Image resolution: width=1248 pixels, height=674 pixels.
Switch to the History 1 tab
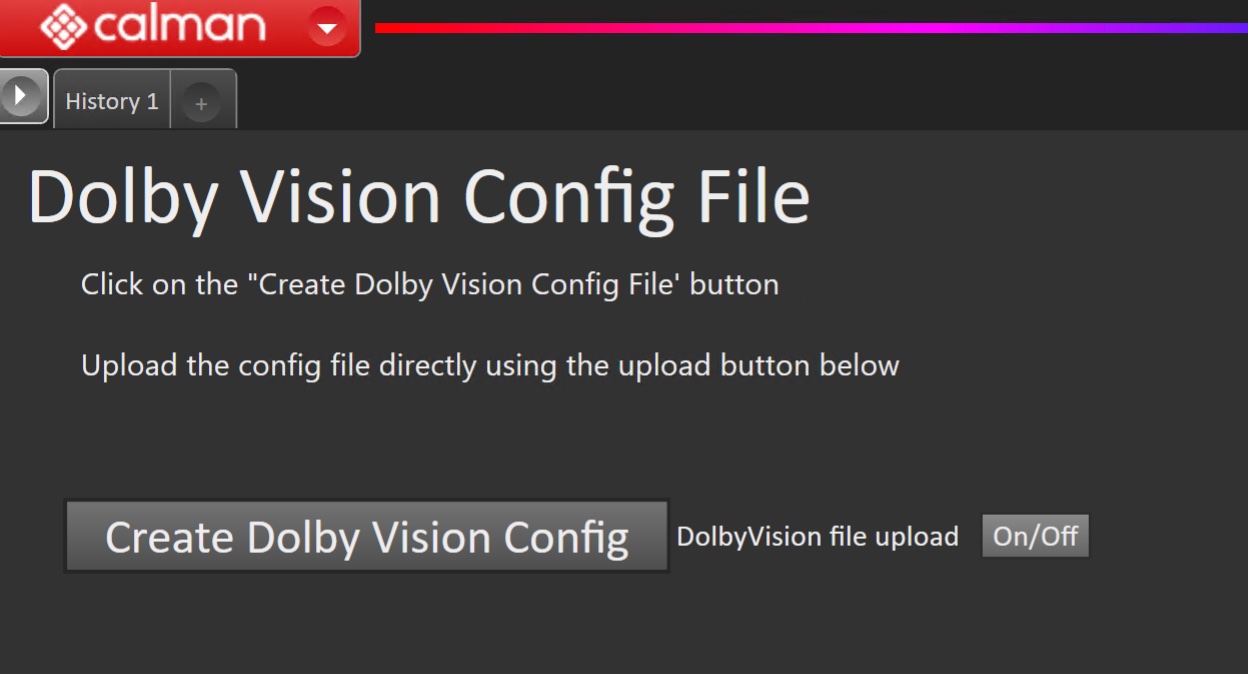click(x=111, y=101)
